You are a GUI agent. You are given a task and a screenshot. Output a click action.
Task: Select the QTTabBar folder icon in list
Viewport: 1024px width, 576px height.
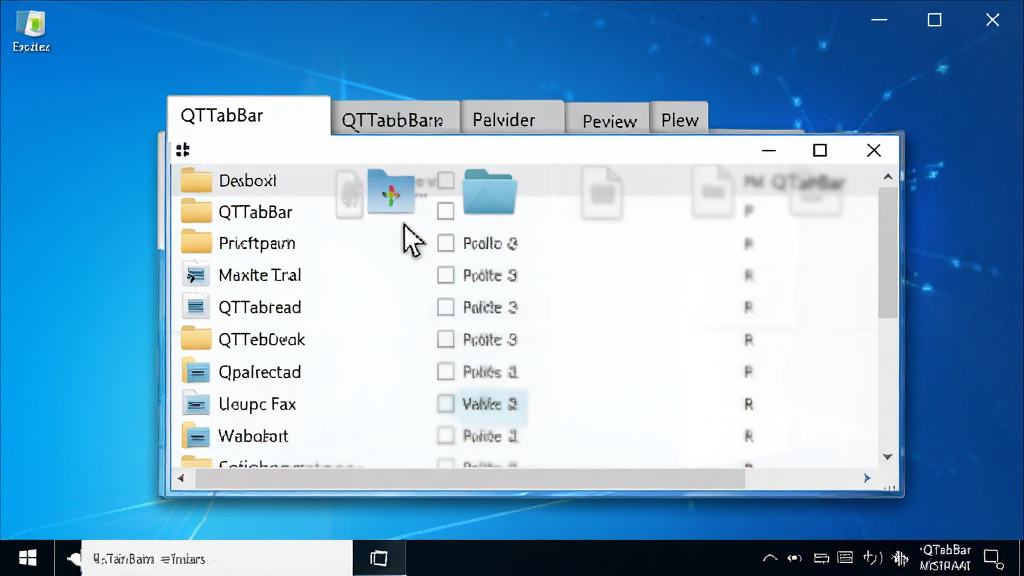click(196, 212)
